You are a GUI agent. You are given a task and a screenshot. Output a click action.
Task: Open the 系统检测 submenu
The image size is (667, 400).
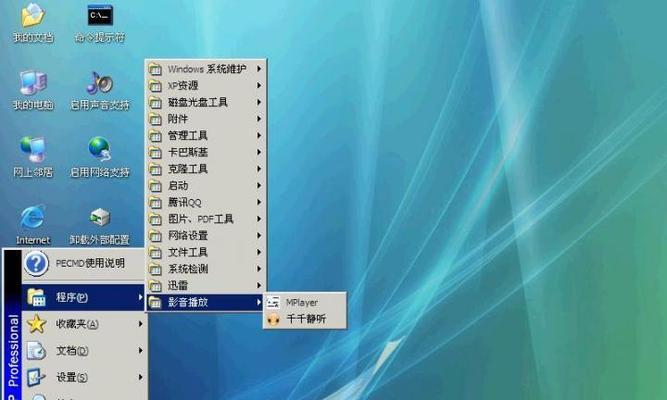coord(205,269)
